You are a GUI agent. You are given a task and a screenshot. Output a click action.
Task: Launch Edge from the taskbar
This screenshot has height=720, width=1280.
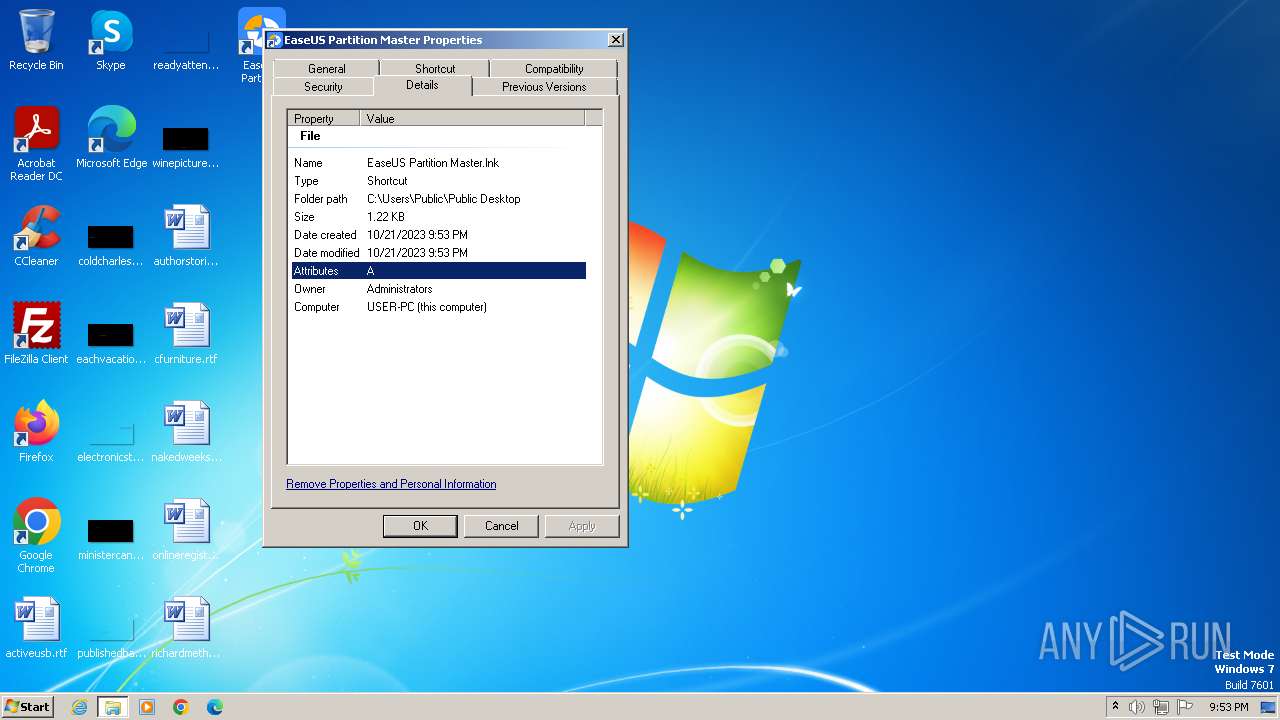pos(215,707)
